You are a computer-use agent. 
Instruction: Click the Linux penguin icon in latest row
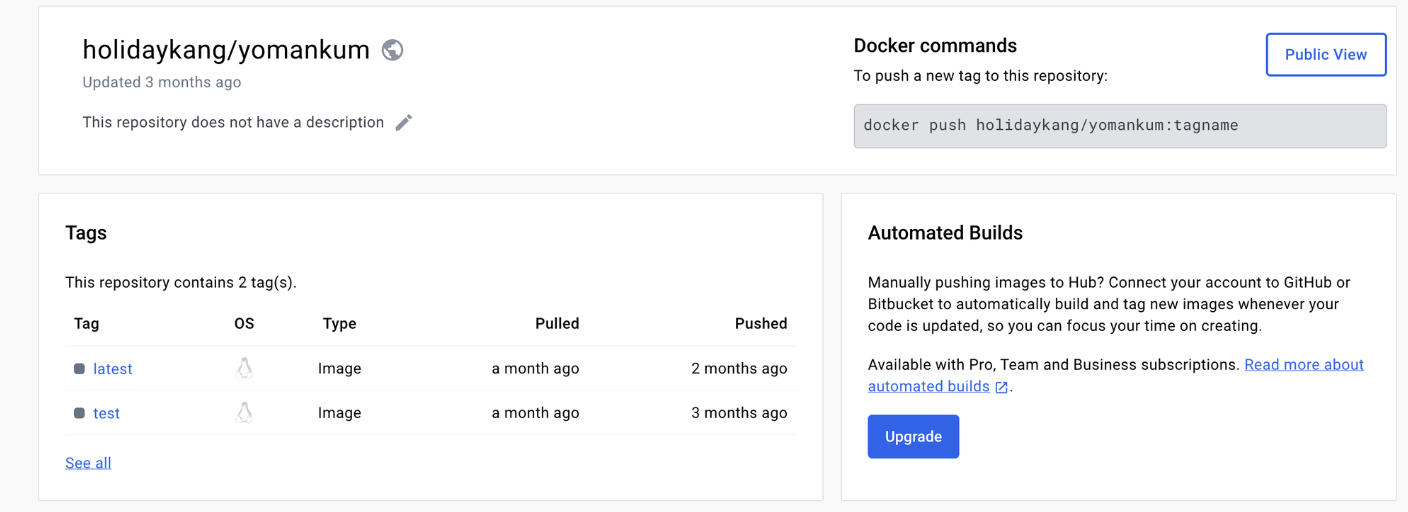pos(244,368)
